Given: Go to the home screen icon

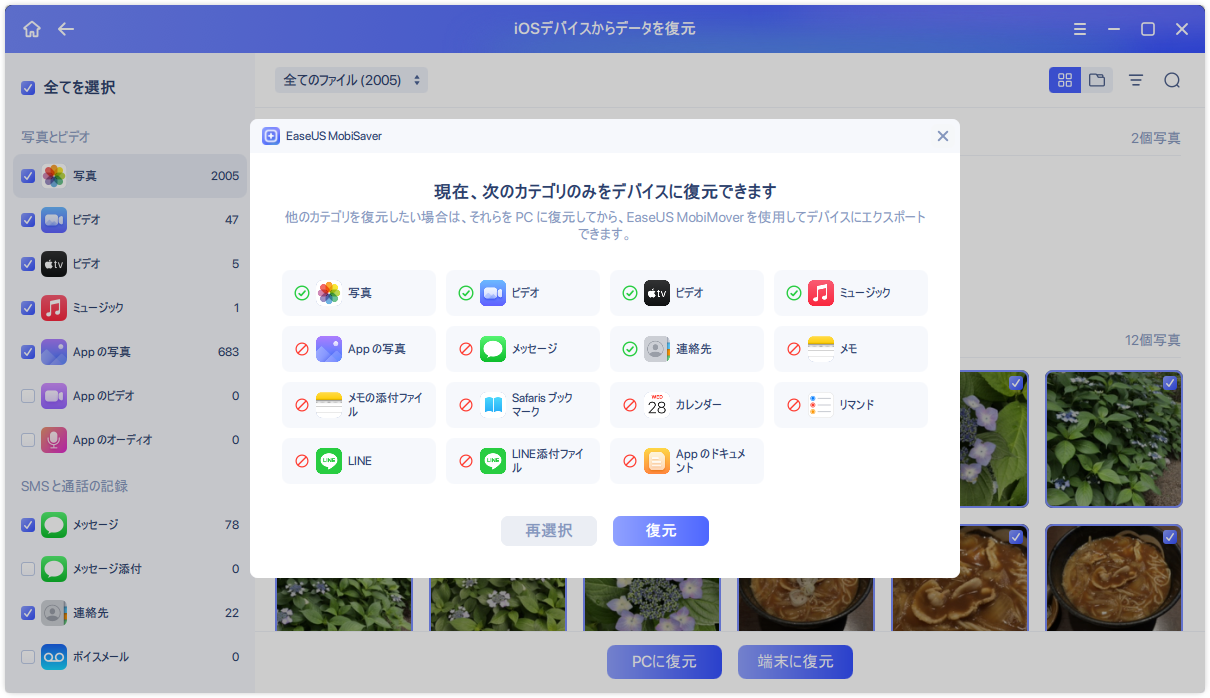Looking at the screenshot, I should 32,29.
